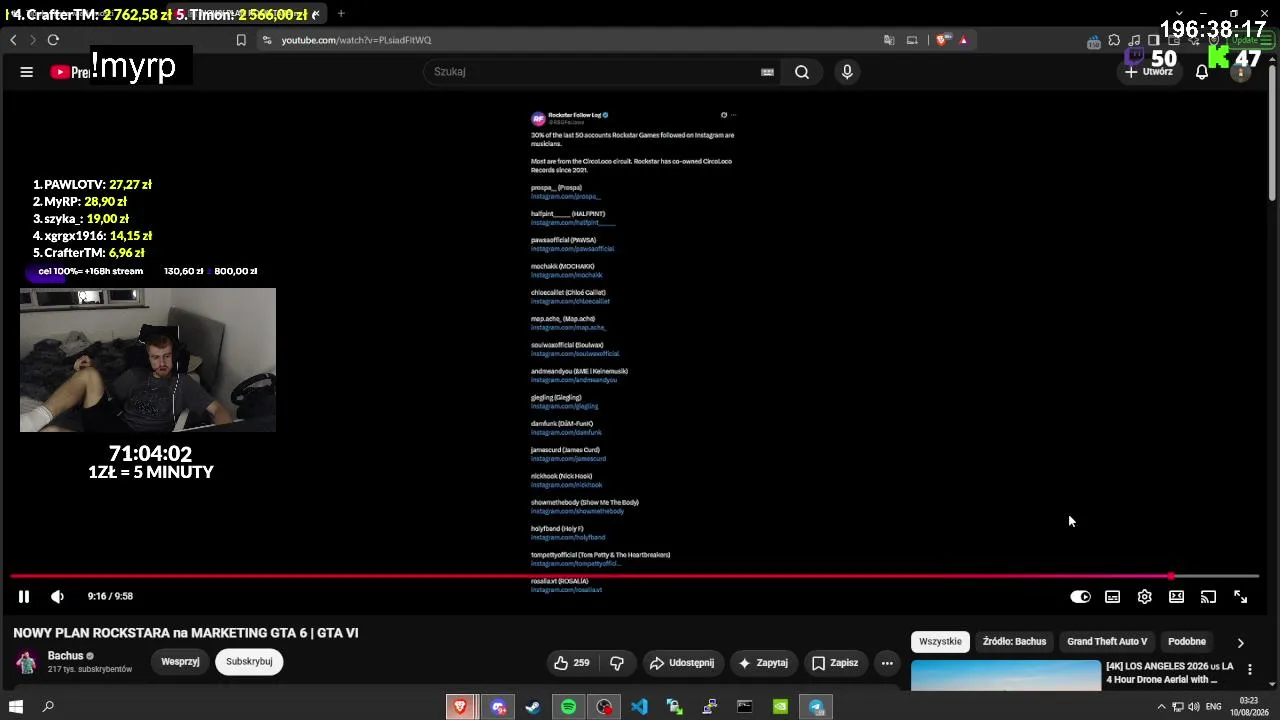Select the Grand Theft Auto V chip
This screenshot has width=1280, height=720.
[1107, 642]
